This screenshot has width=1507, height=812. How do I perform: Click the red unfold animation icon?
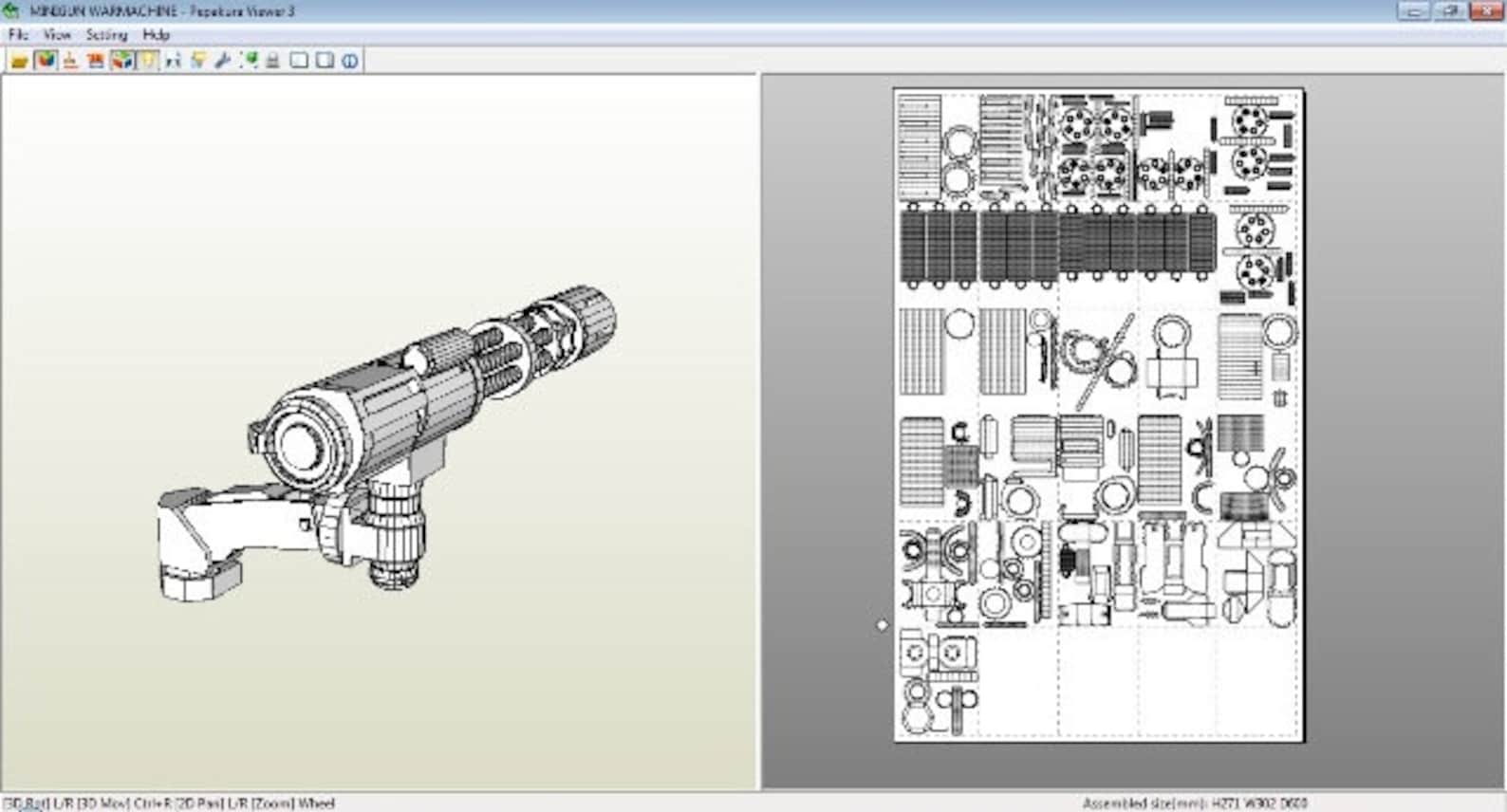click(x=96, y=61)
